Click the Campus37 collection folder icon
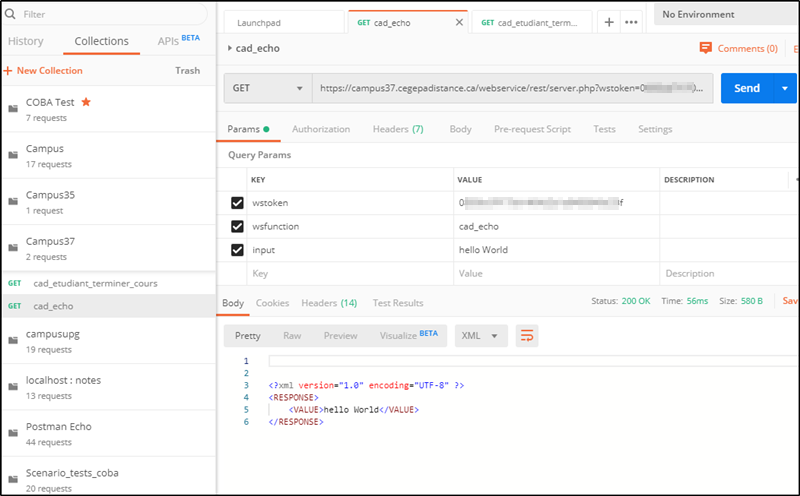The image size is (800, 496). pos(13,248)
